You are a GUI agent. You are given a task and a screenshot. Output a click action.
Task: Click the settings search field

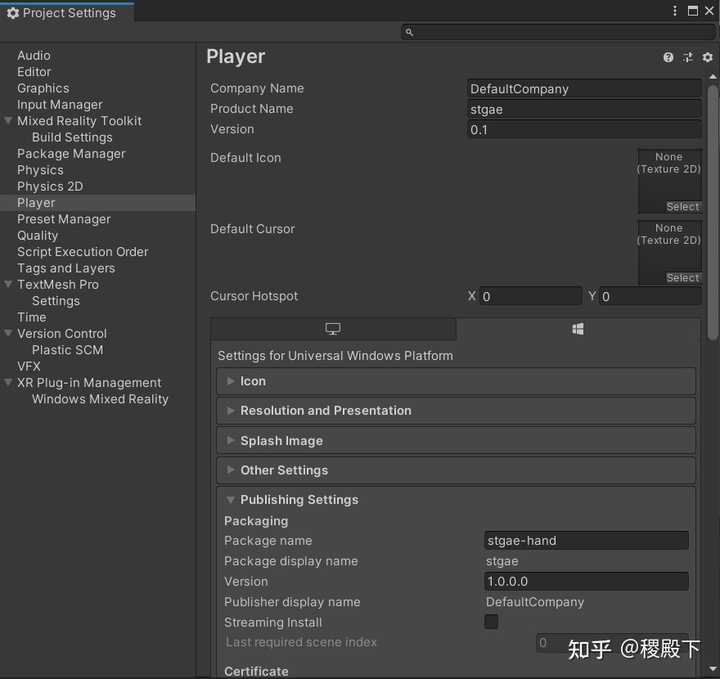tap(558, 32)
